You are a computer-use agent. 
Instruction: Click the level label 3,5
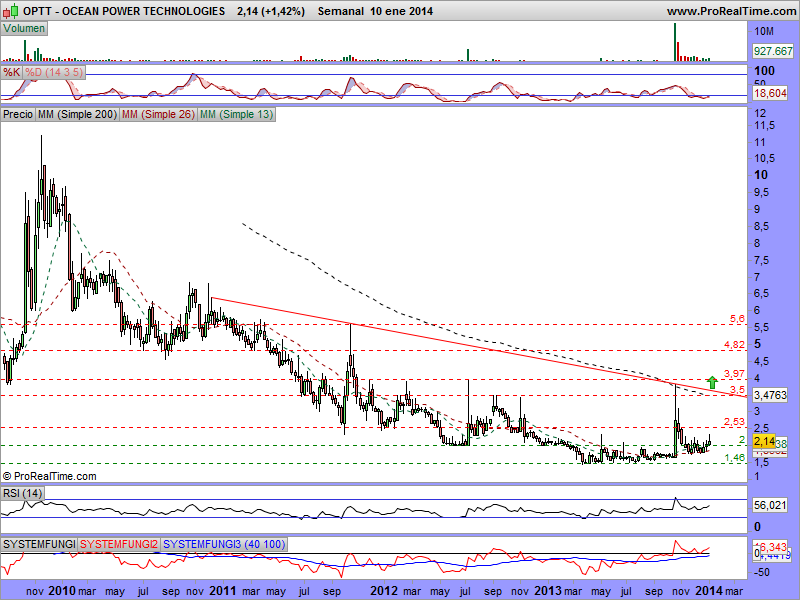point(737,390)
